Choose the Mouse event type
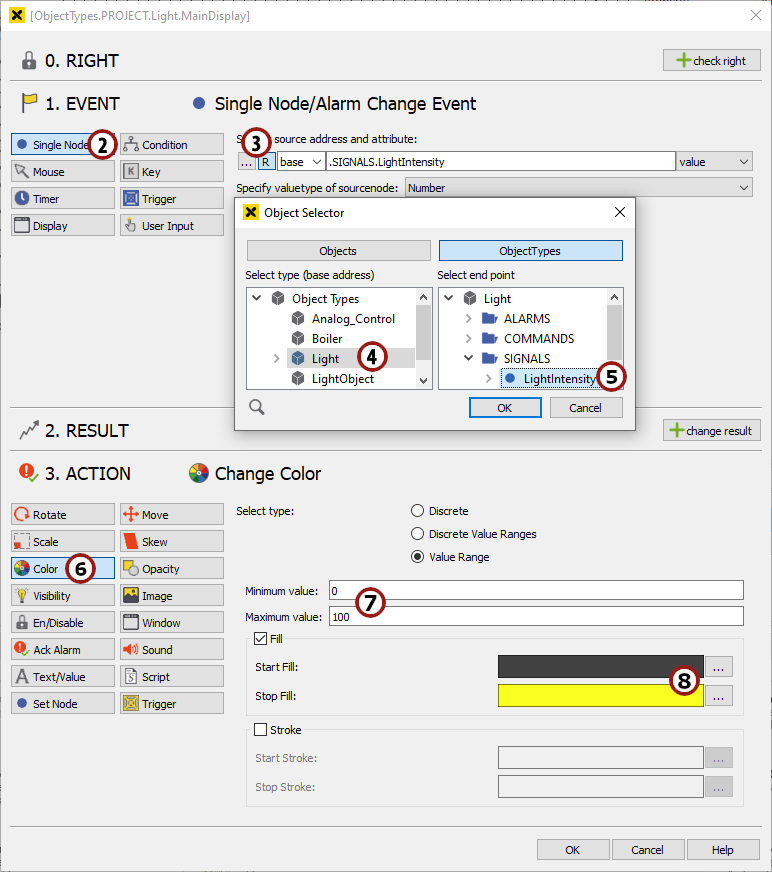 click(x=62, y=171)
